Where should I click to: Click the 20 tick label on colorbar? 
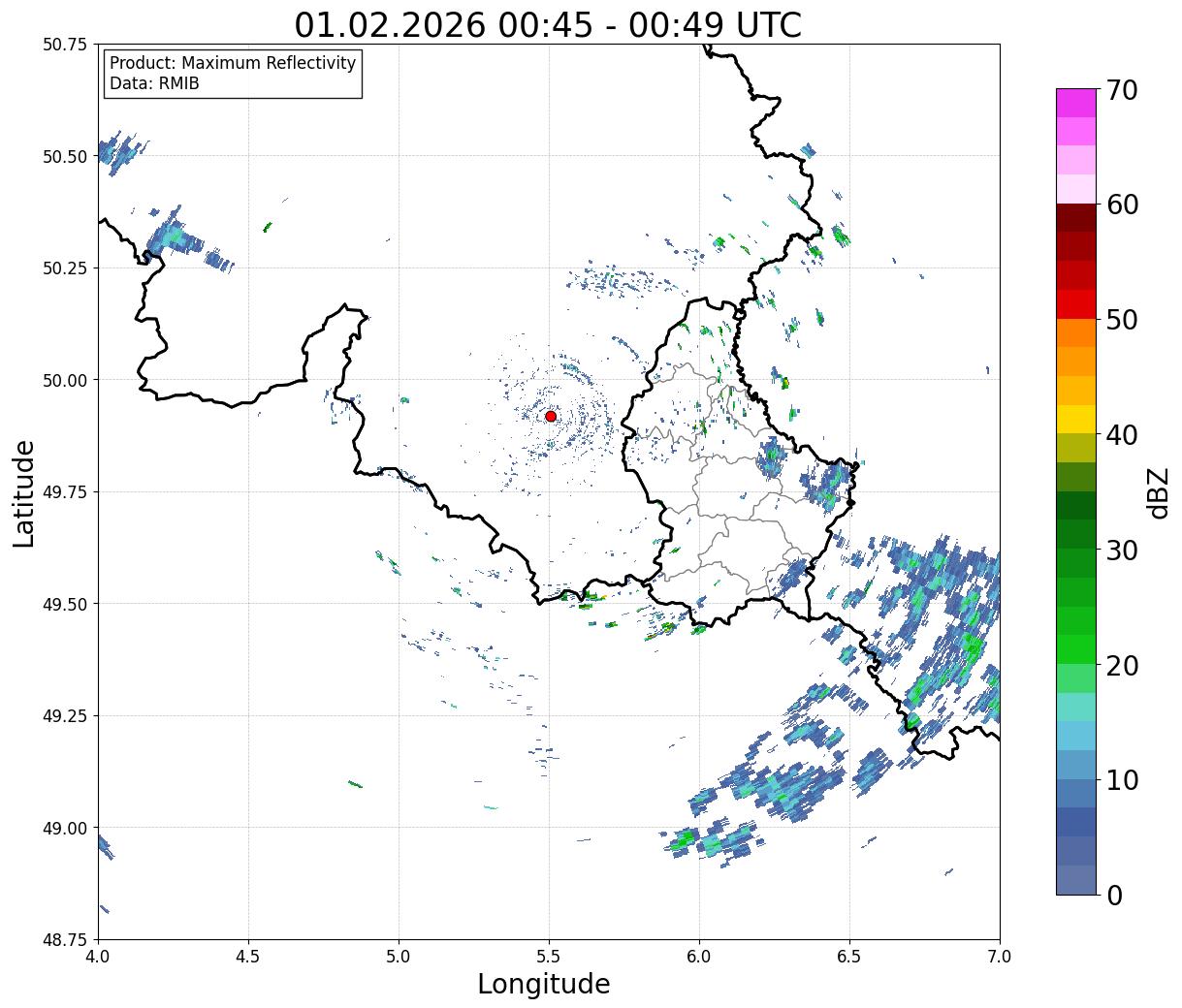click(1122, 665)
